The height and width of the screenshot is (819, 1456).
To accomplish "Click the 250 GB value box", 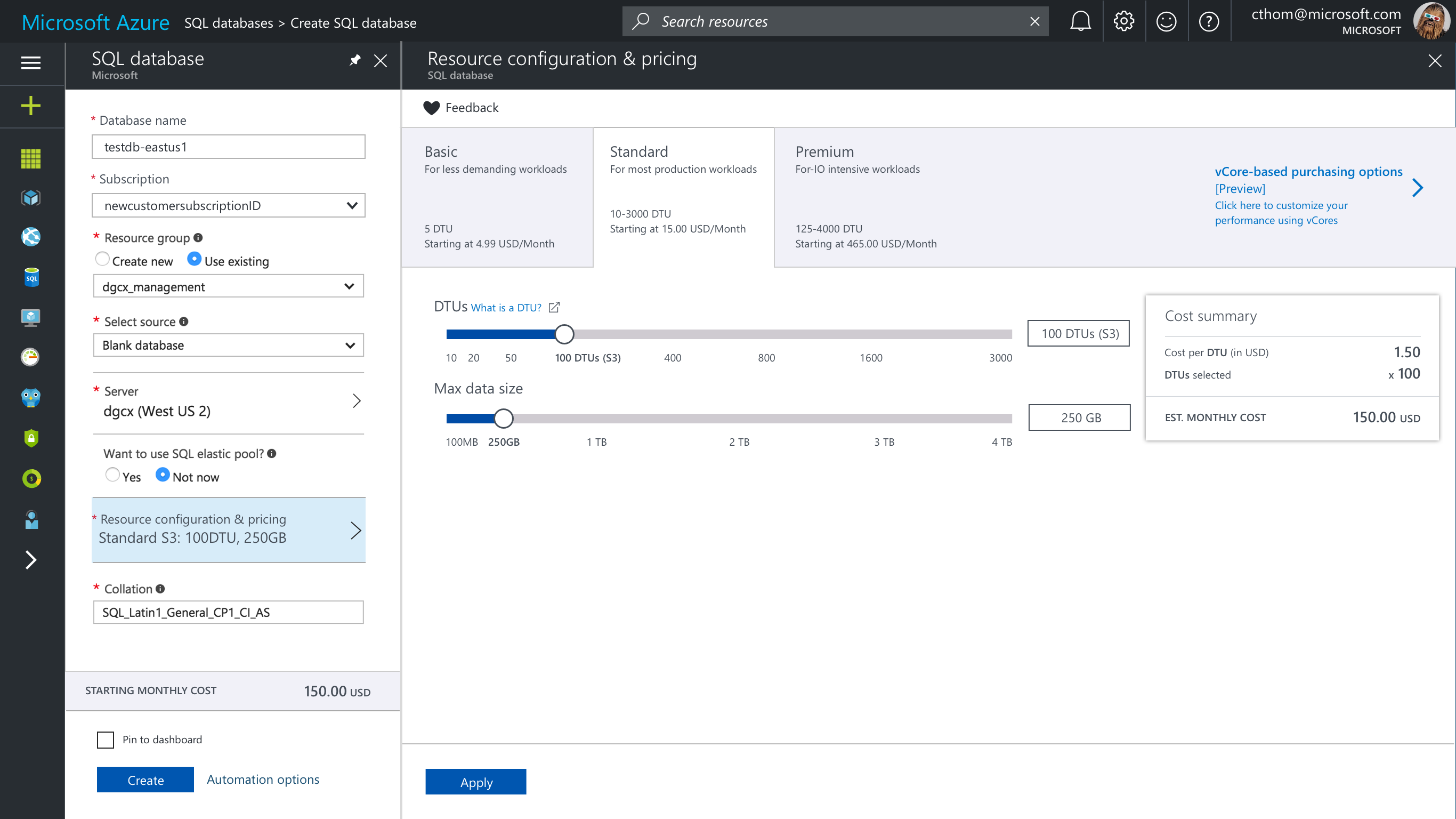I will (x=1080, y=417).
